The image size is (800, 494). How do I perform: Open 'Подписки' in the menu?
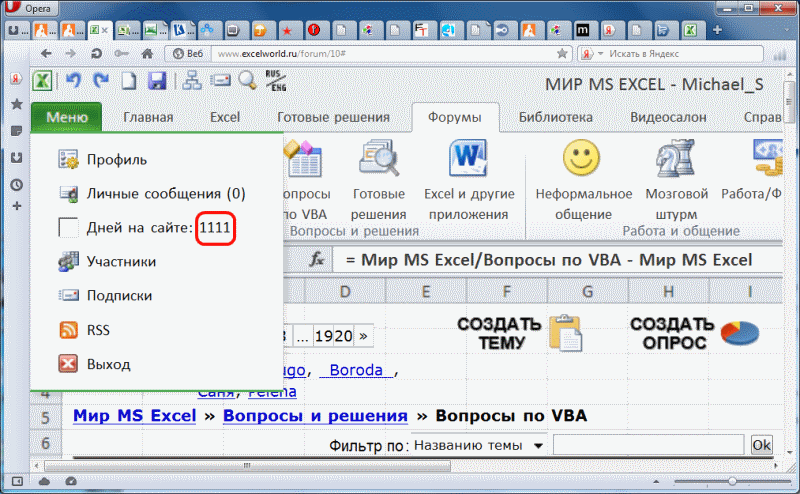[x=119, y=295]
